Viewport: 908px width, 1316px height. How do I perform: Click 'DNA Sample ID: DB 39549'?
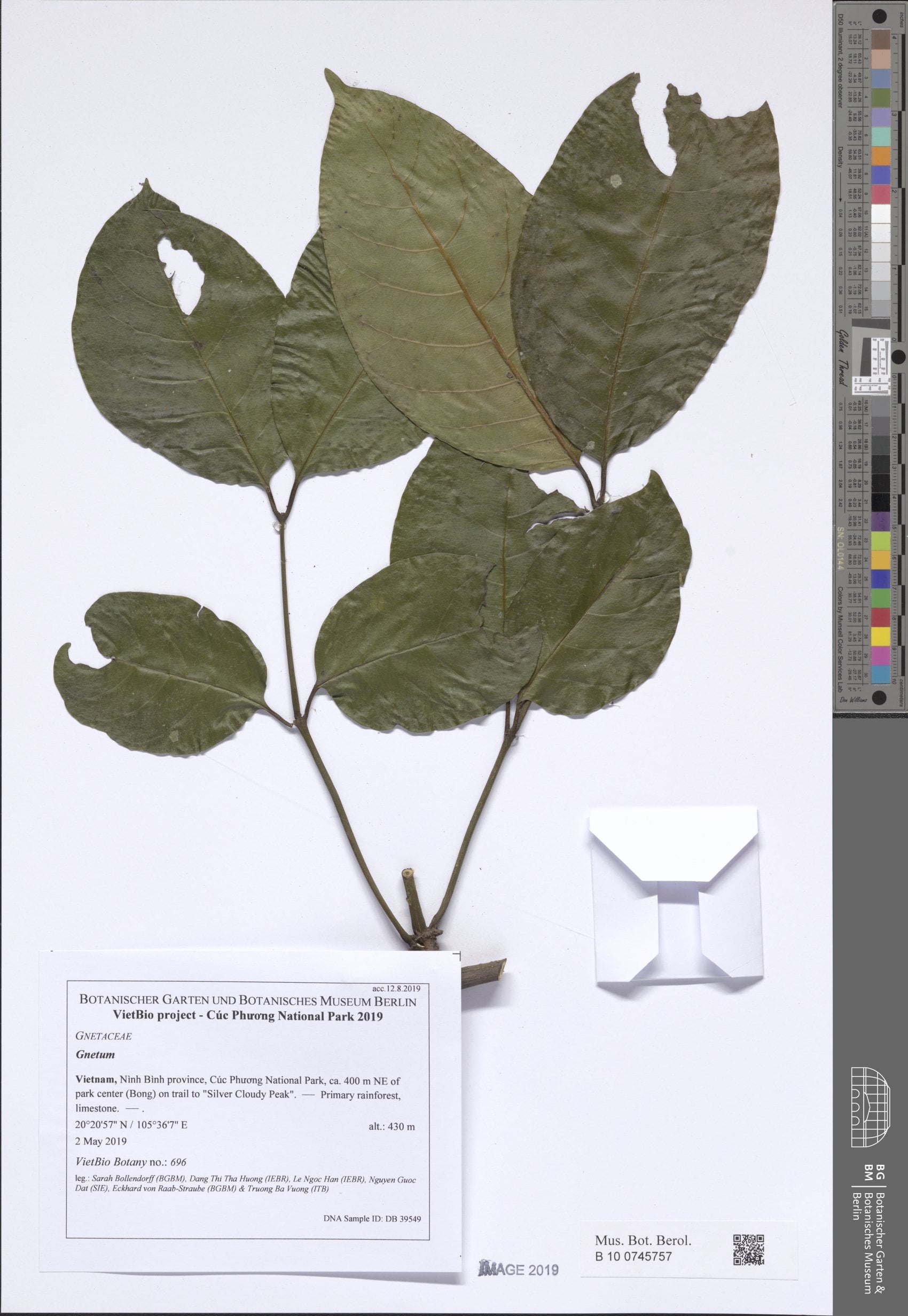372,1219
